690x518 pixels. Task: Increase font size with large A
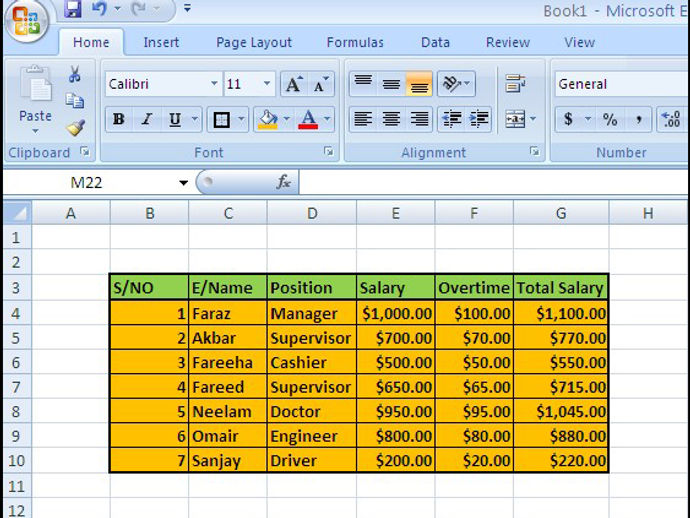click(x=294, y=84)
